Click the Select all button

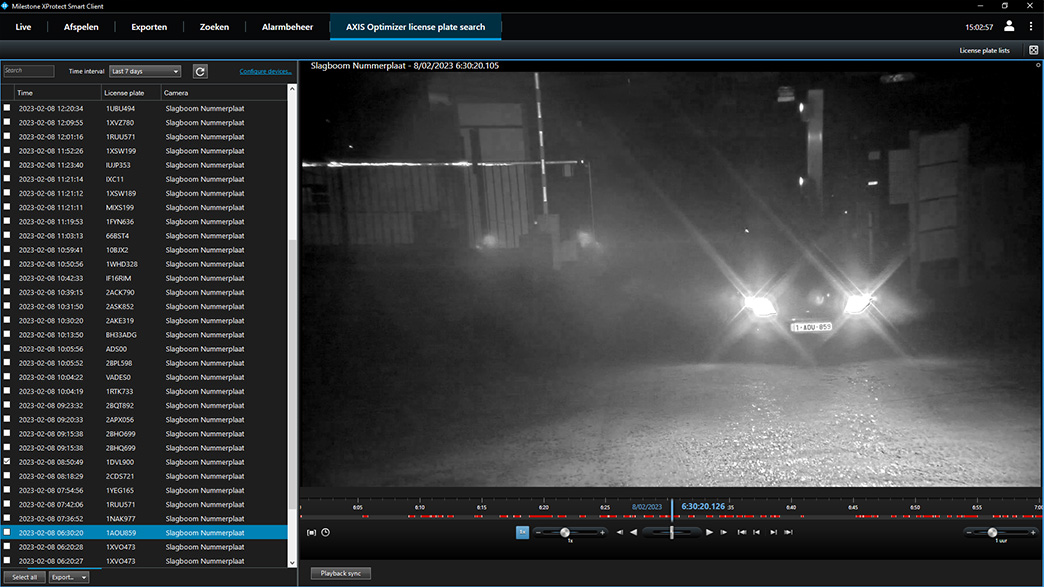(x=25, y=577)
